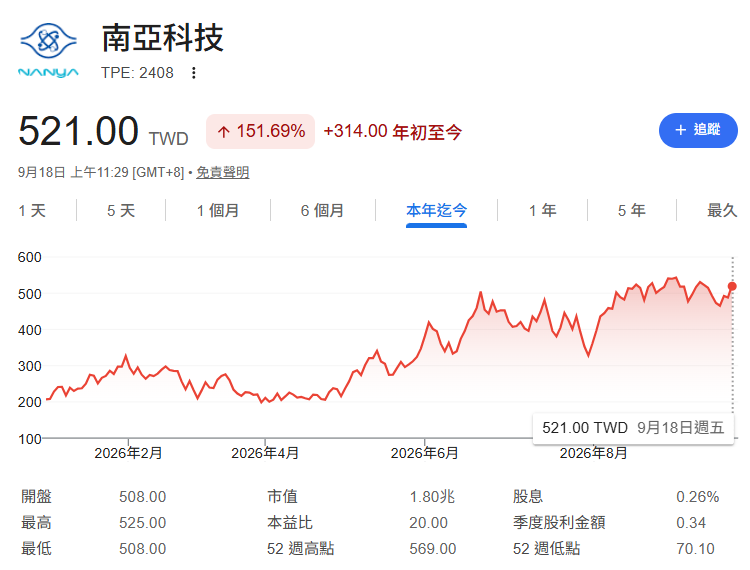Switch to the 1 年 tab
The height and width of the screenshot is (570, 750).
[542, 210]
